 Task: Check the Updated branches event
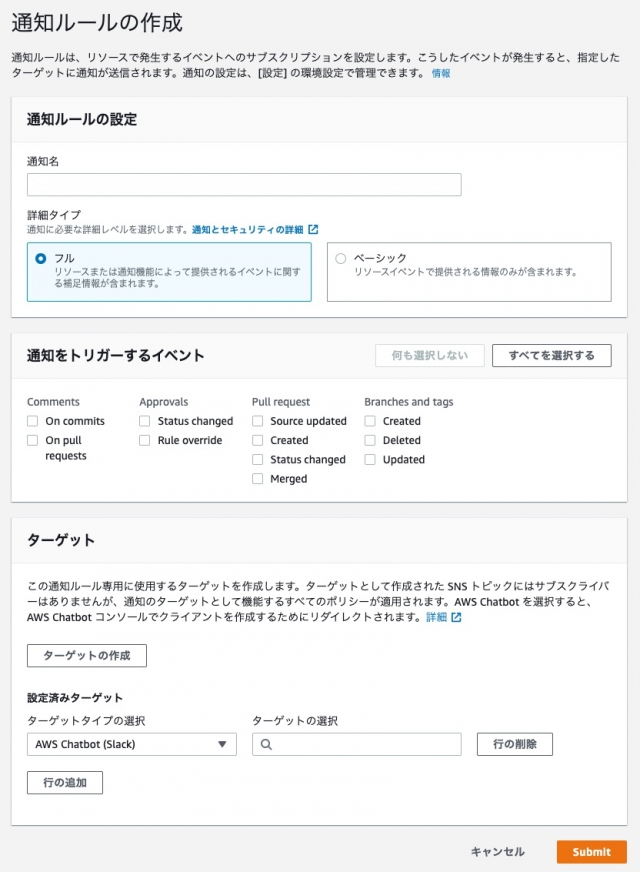369,459
